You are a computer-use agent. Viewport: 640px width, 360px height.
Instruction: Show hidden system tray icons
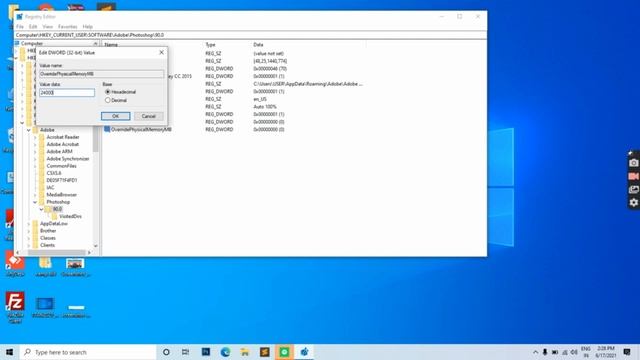coord(536,352)
